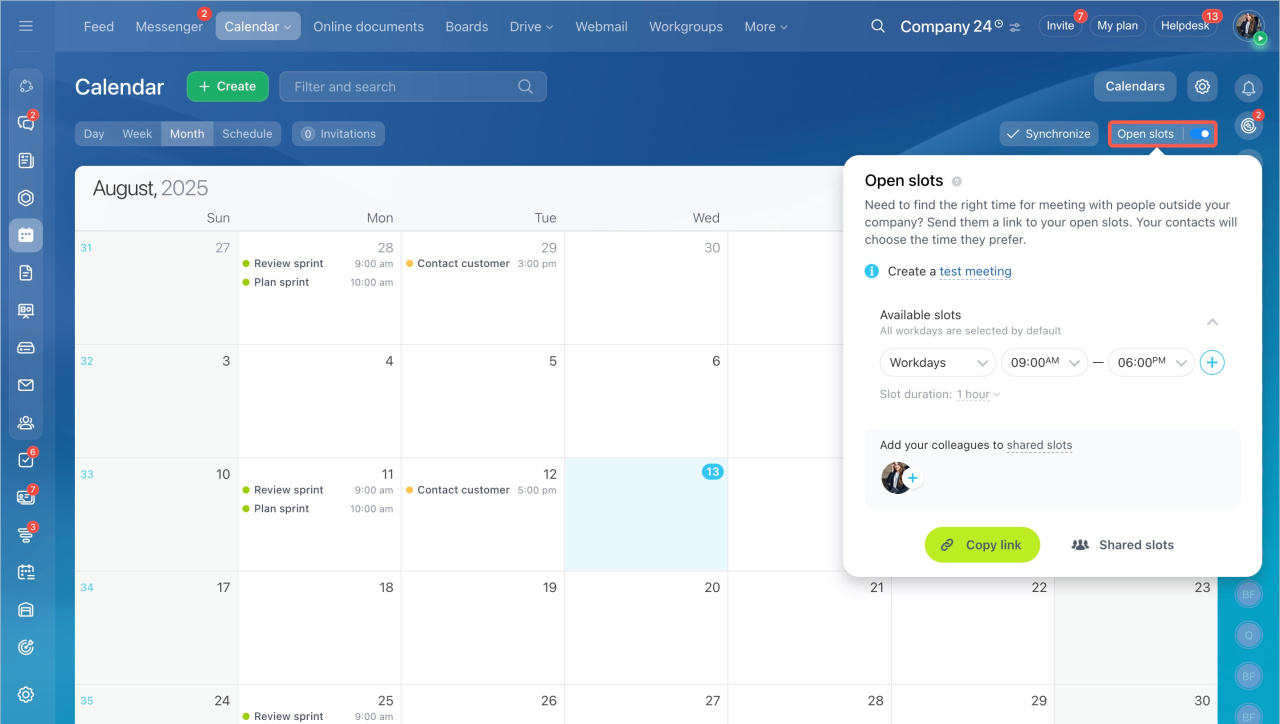This screenshot has height=724, width=1280.
Task: Focus the Filter and search field
Action: 413,86
